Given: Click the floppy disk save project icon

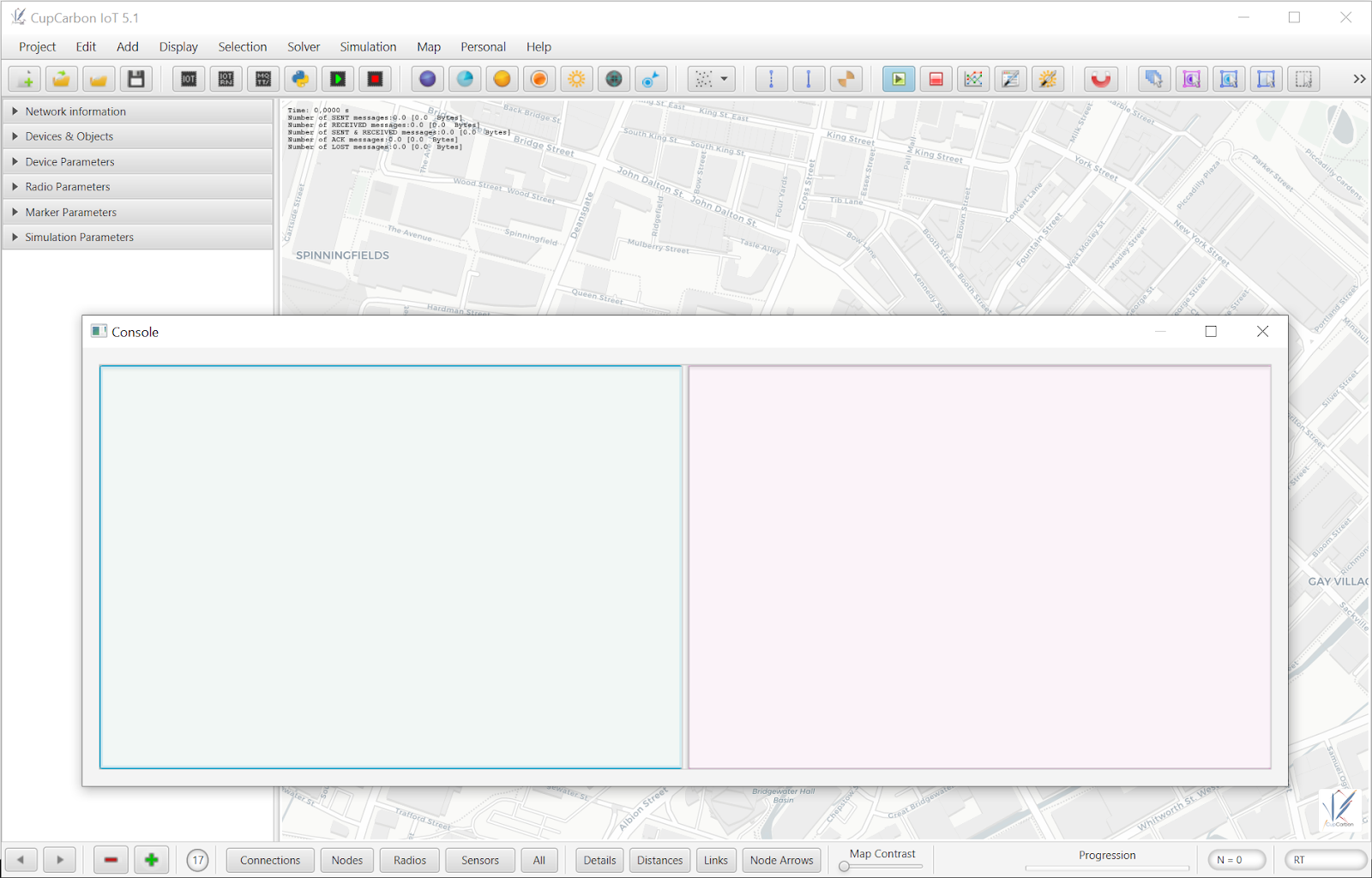Looking at the screenshot, I should point(135,79).
